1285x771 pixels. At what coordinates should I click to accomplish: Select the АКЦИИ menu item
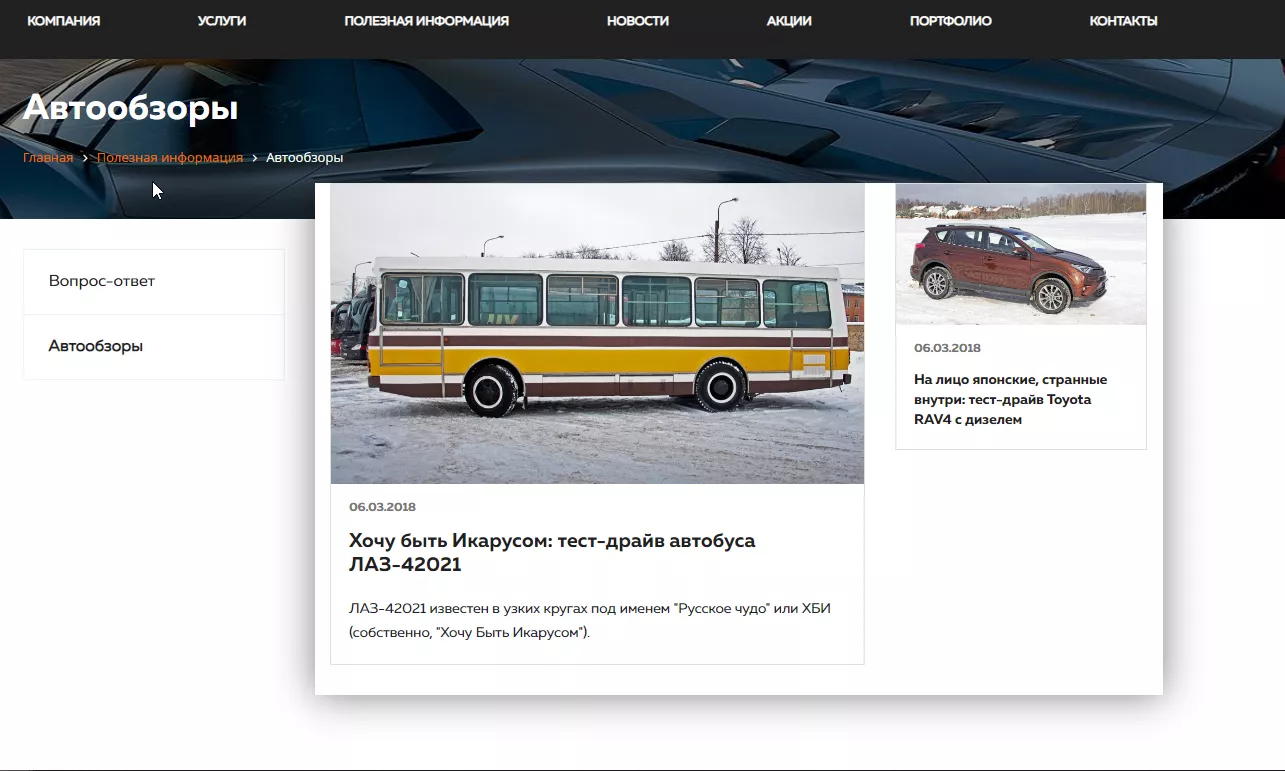(x=789, y=21)
